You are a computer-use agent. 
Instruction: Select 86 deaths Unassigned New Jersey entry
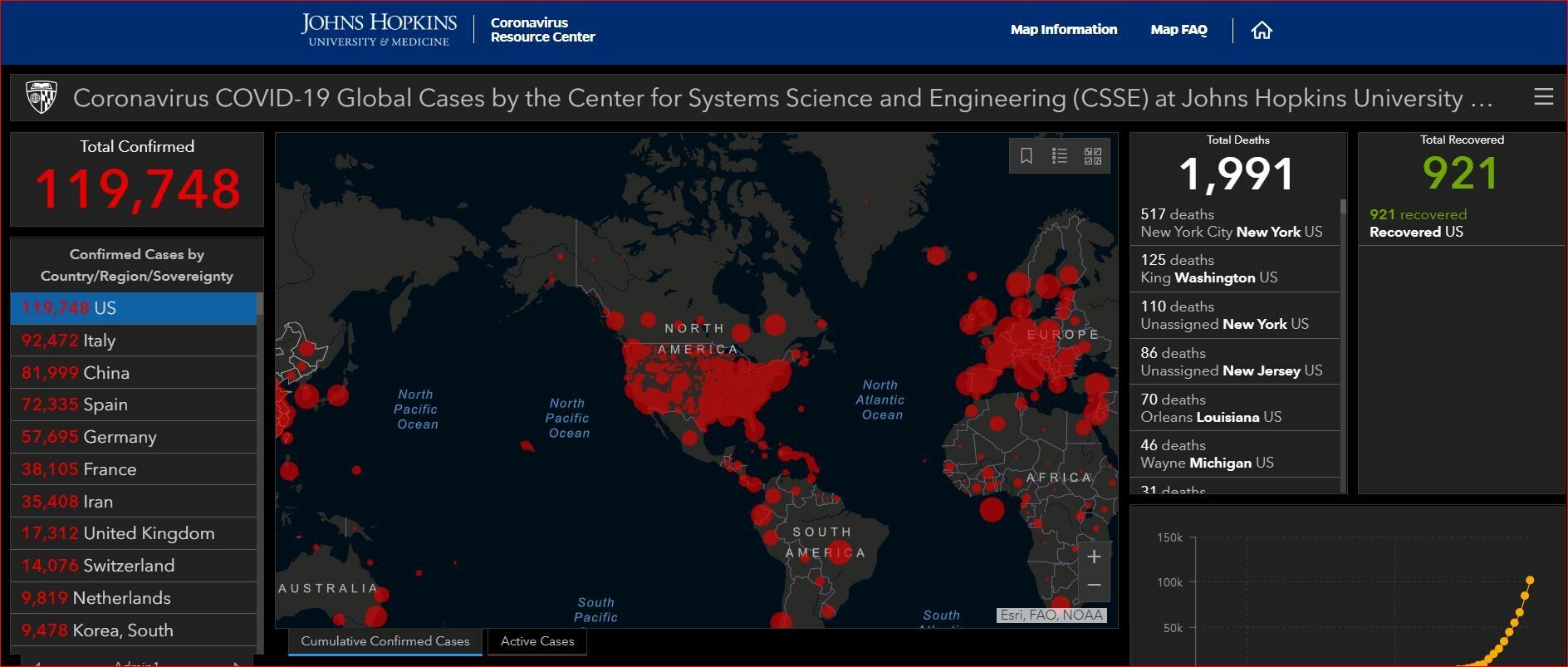coord(1234,361)
